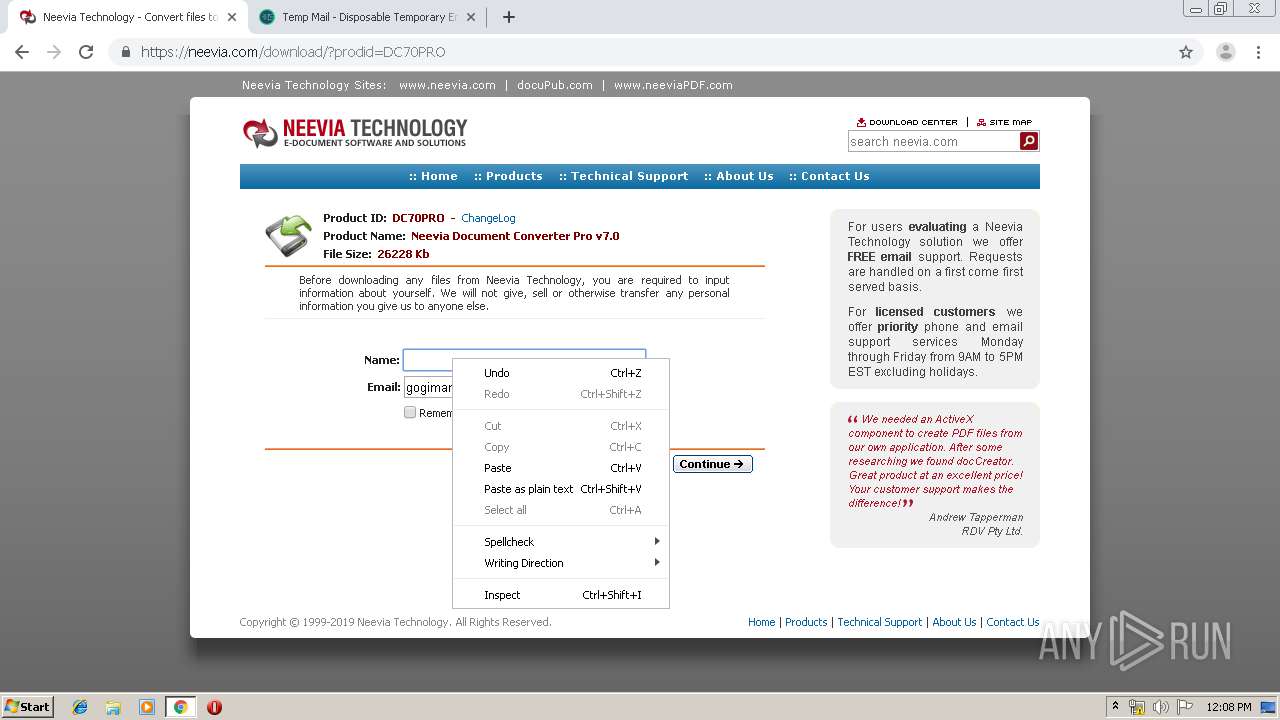This screenshot has width=1280, height=720.
Task: Open Windows Explorer folder in taskbar
Action: pyautogui.click(x=113, y=707)
